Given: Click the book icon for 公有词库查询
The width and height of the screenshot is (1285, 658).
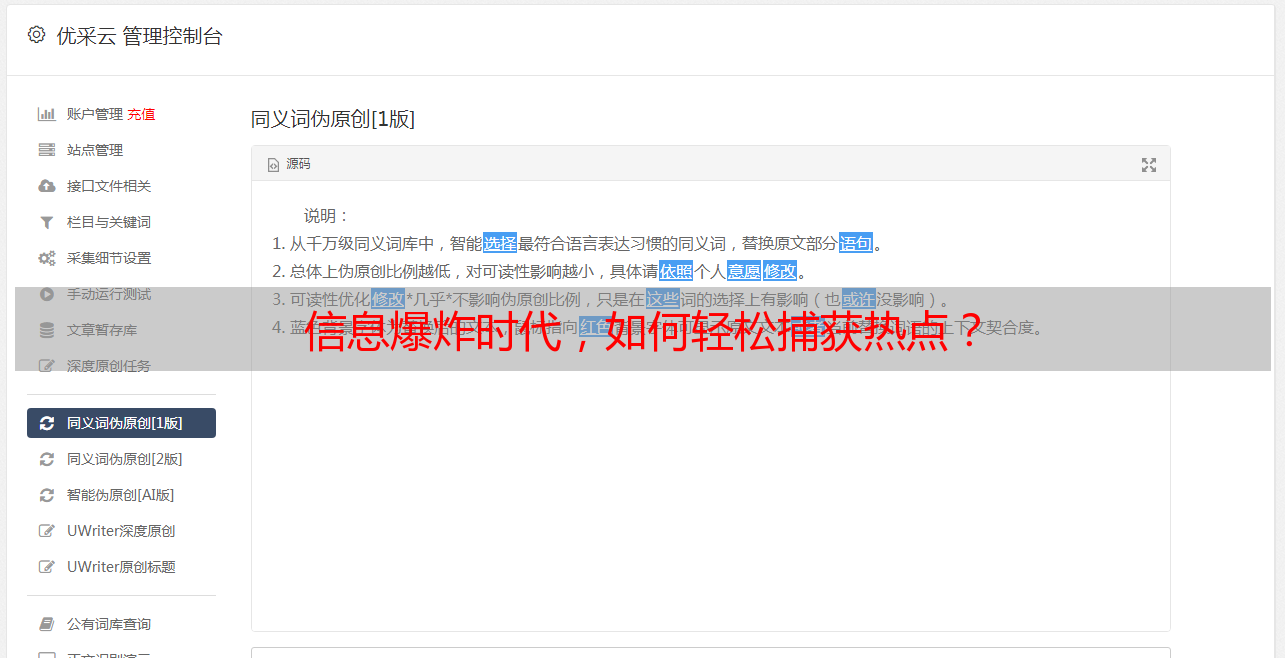Looking at the screenshot, I should pos(46,624).
